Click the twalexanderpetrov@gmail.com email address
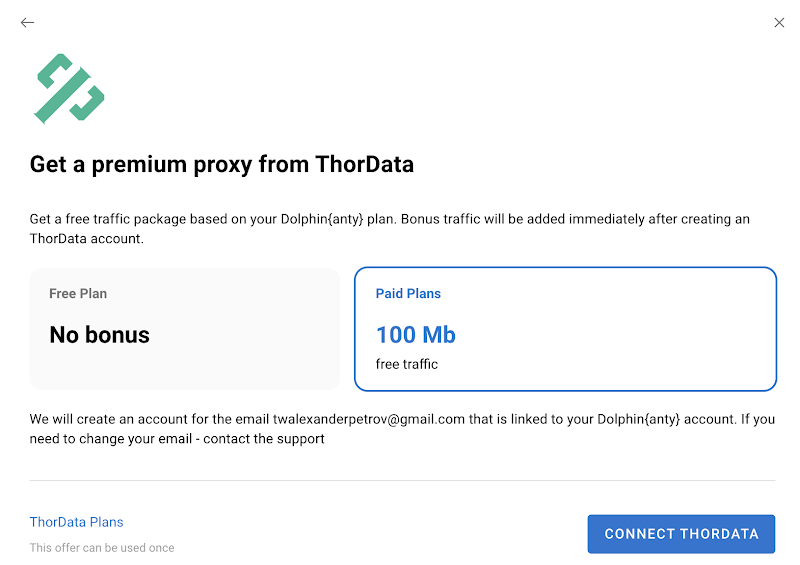The image size is (800, 565). point(369,419)
